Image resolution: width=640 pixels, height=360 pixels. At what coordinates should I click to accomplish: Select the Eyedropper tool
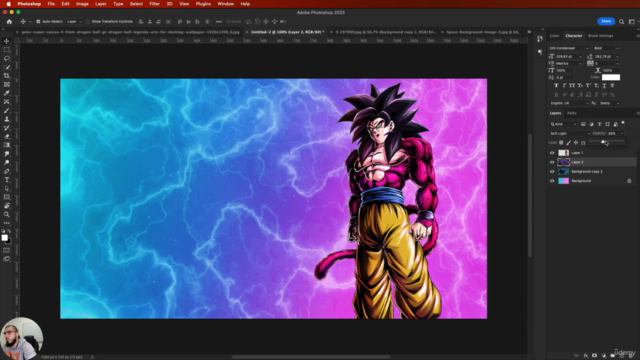[7, 93]
